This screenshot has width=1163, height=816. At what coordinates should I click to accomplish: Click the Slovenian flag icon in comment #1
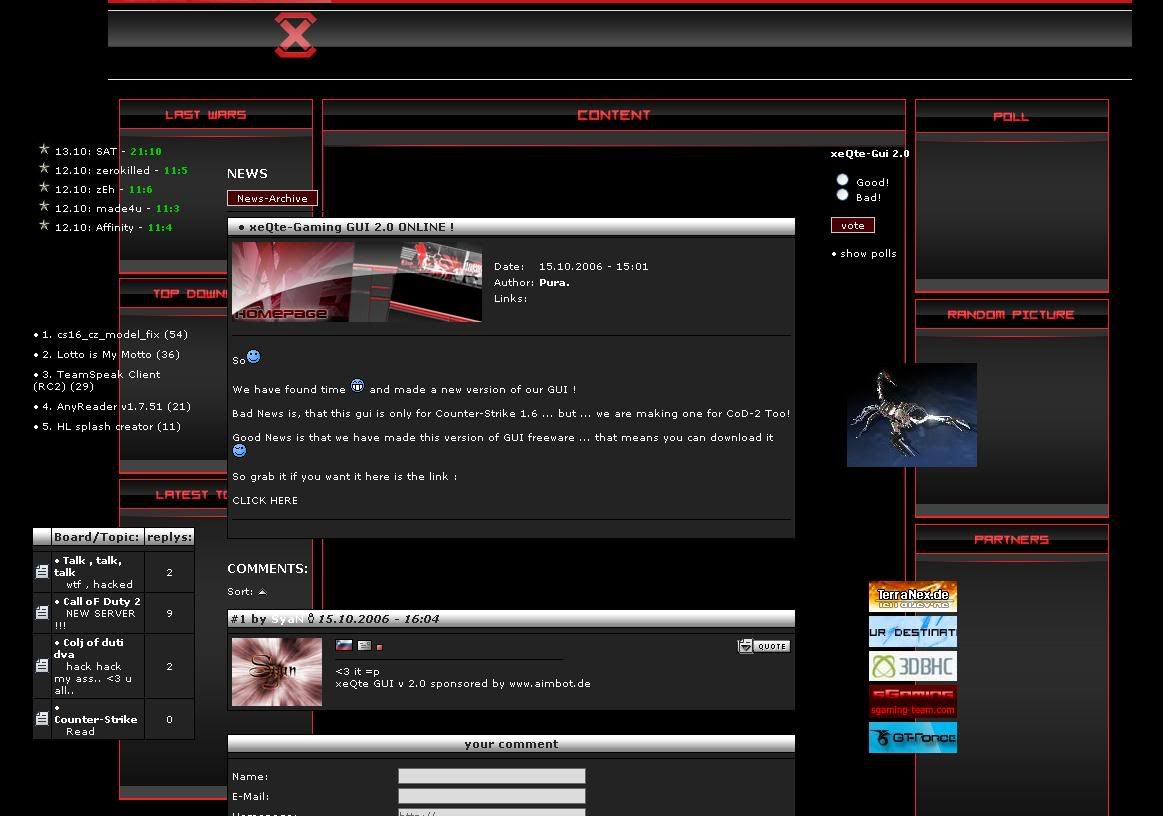(344, 645)
